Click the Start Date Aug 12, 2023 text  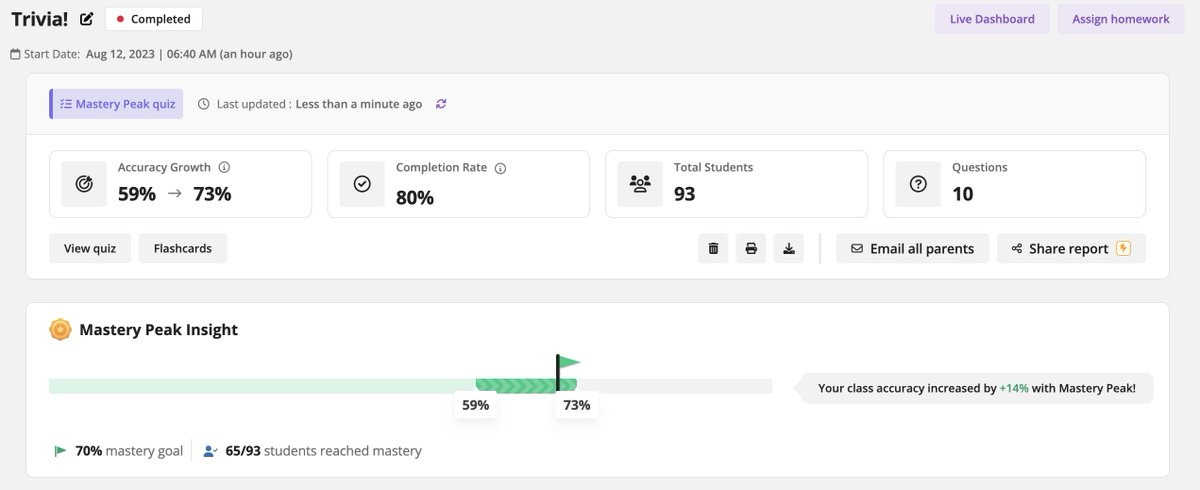[156, 54]
